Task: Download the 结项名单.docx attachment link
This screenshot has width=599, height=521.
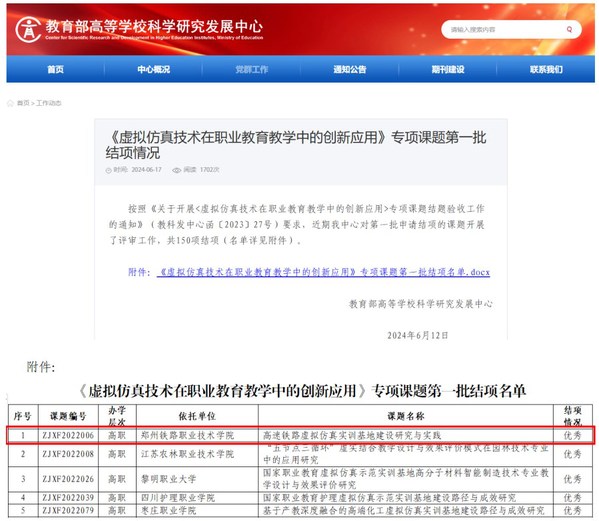Action: 323,272
